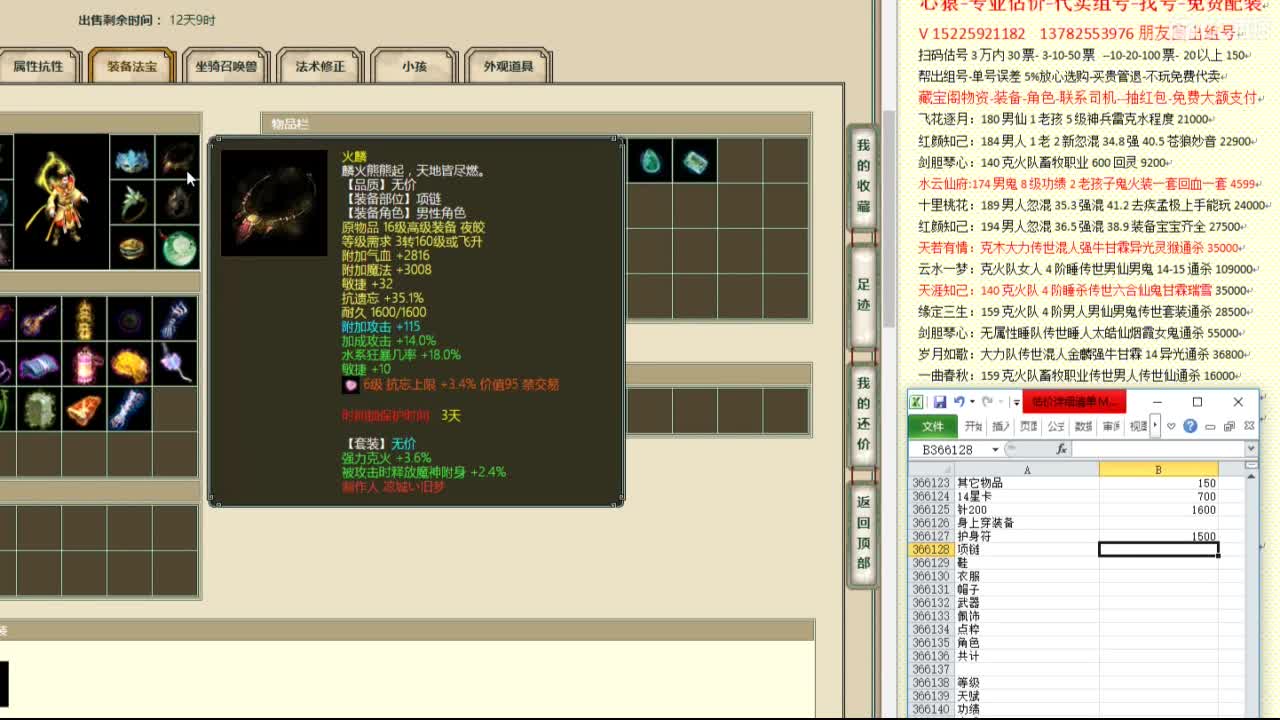Open the Excel 插入 ribbon tab
Image resolution: width=1280 pixels, height=720 pixels.
tap(1001, 426)
